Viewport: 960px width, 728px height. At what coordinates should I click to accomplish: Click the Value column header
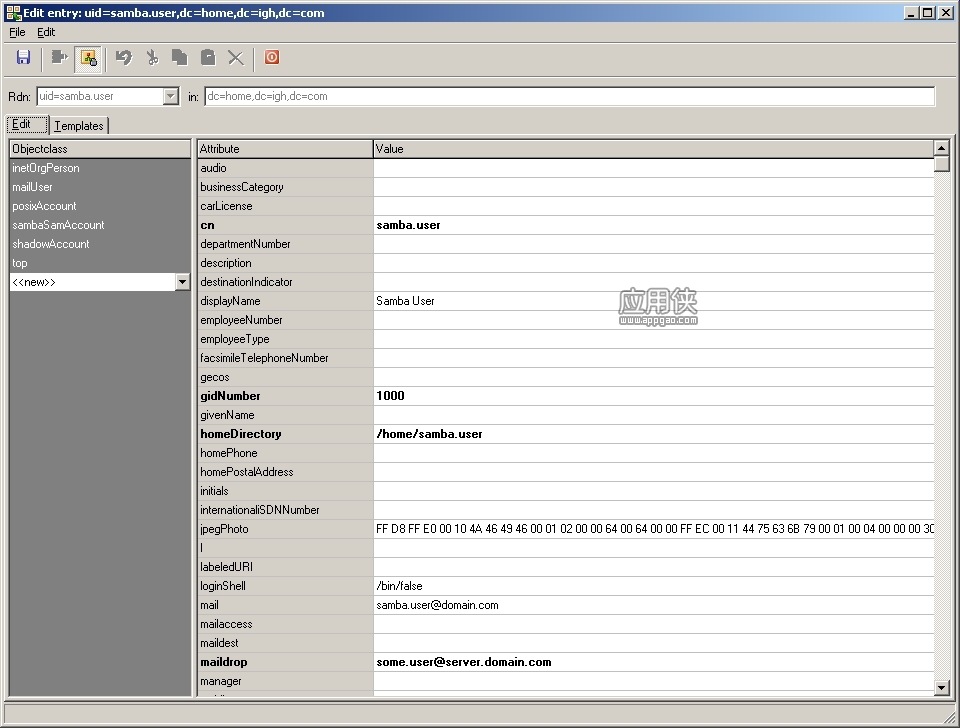click(653, 149)
